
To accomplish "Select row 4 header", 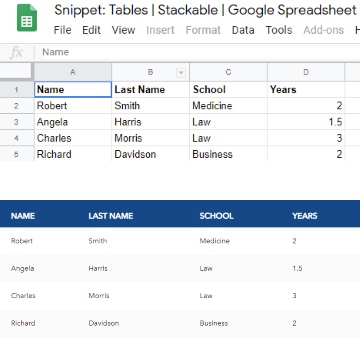I will tap(17, 138).
